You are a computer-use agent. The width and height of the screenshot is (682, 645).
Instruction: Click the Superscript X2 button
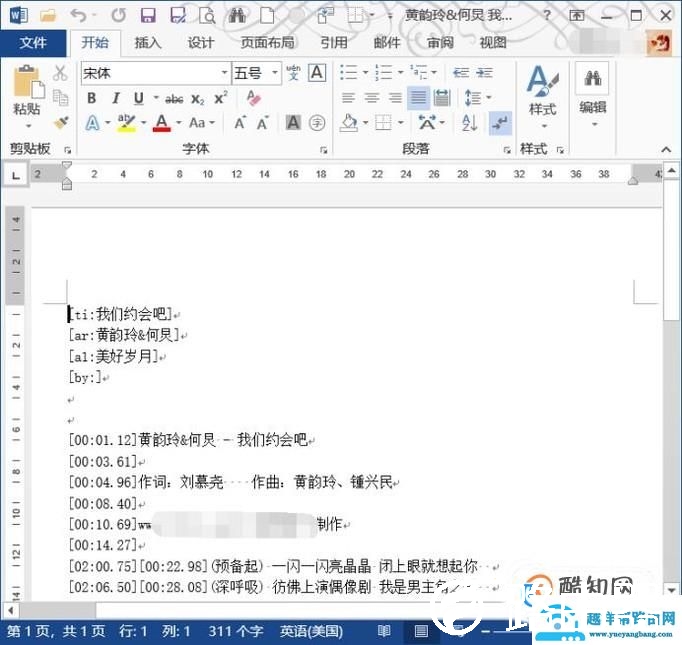pos(221,98)
